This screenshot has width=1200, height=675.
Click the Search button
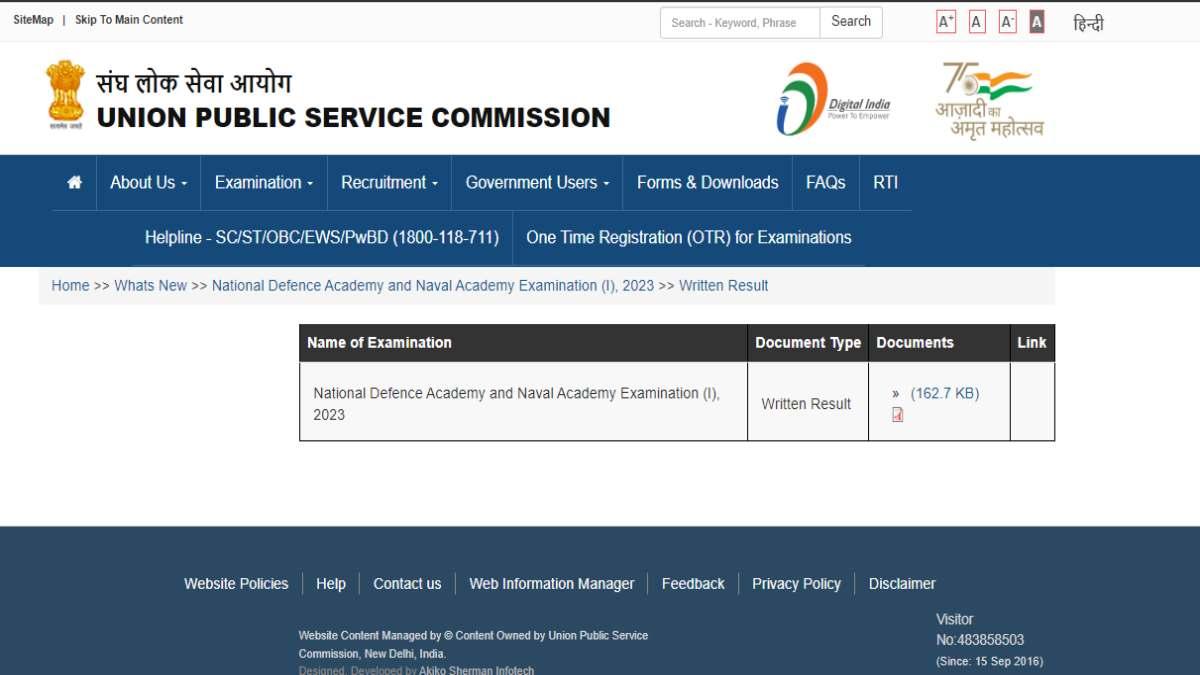[x=850, y=21]
